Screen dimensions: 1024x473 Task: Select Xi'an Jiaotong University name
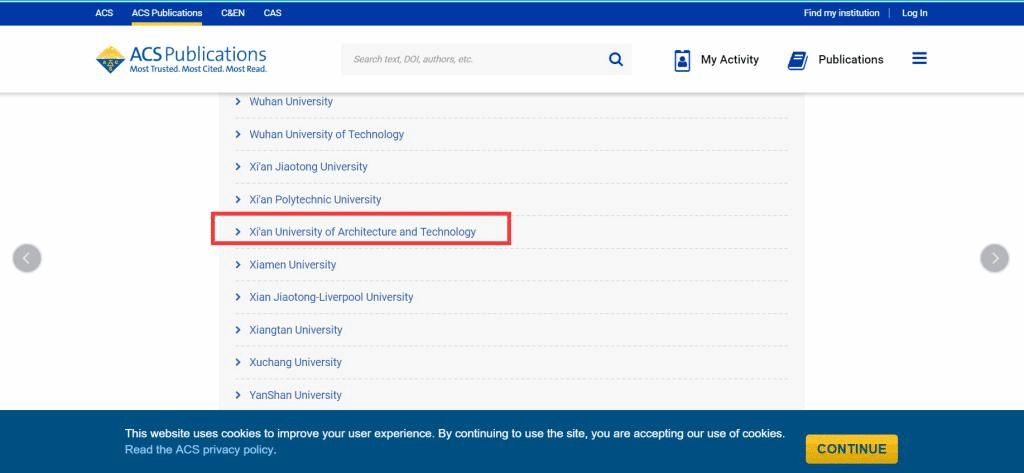(308, 167)
